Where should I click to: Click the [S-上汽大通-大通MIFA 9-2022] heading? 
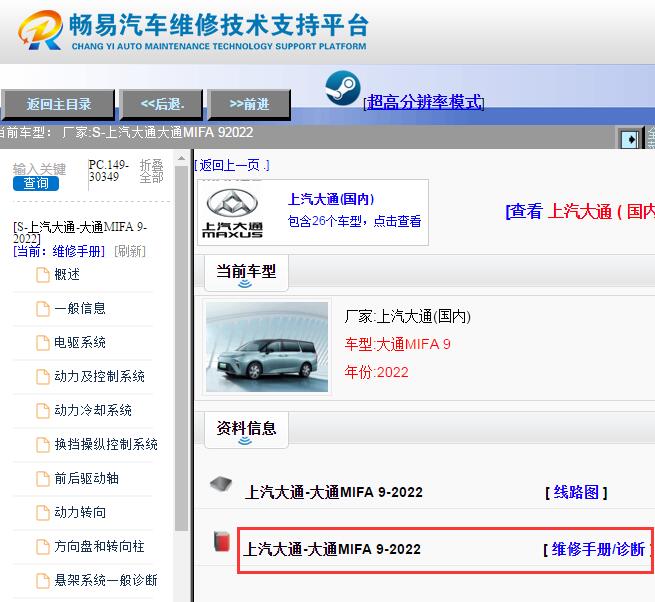80,233
